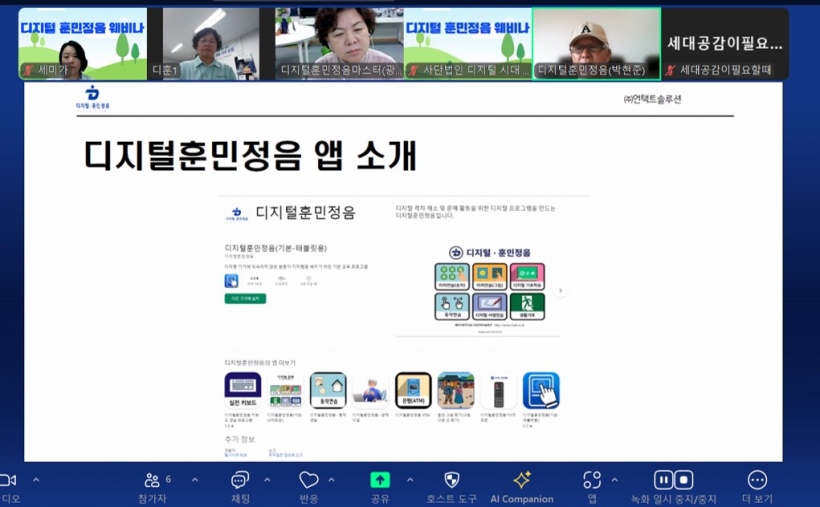Viewport: 820px width, 507px height.
Task: Open the Apps (앱) icon
Action: (x=592, y=479)
